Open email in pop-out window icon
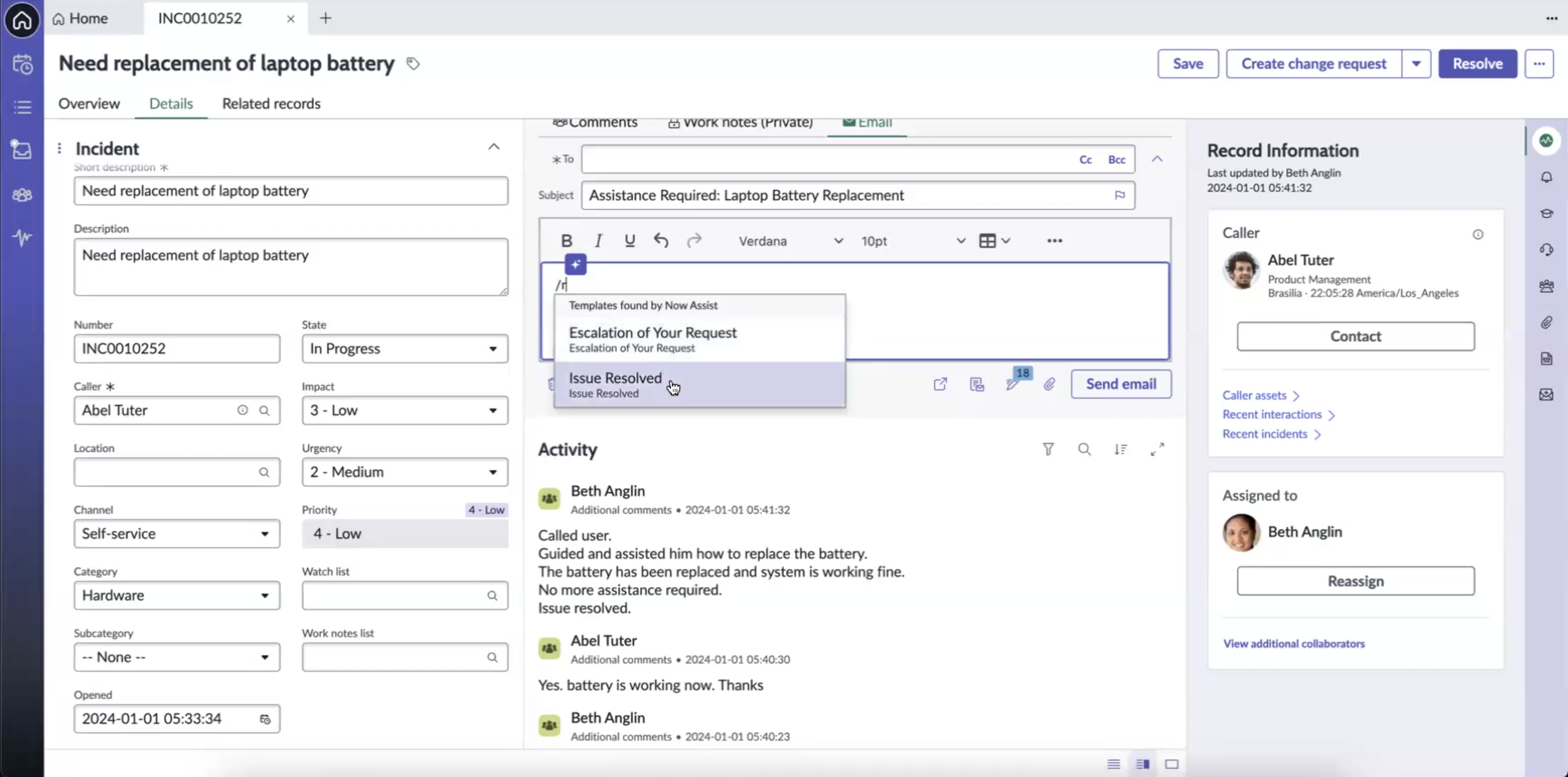1568x777 pixels. click(x=940, y=384)
